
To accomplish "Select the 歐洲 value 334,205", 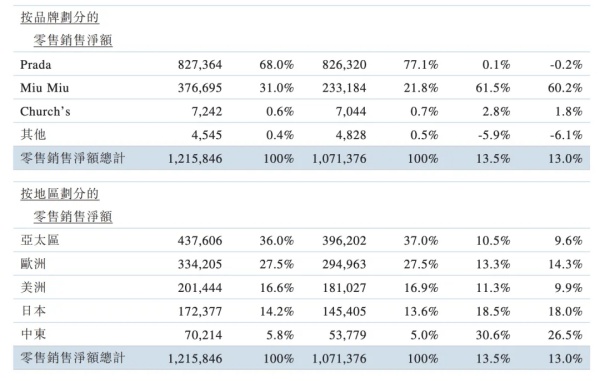I will coord(200,264).
